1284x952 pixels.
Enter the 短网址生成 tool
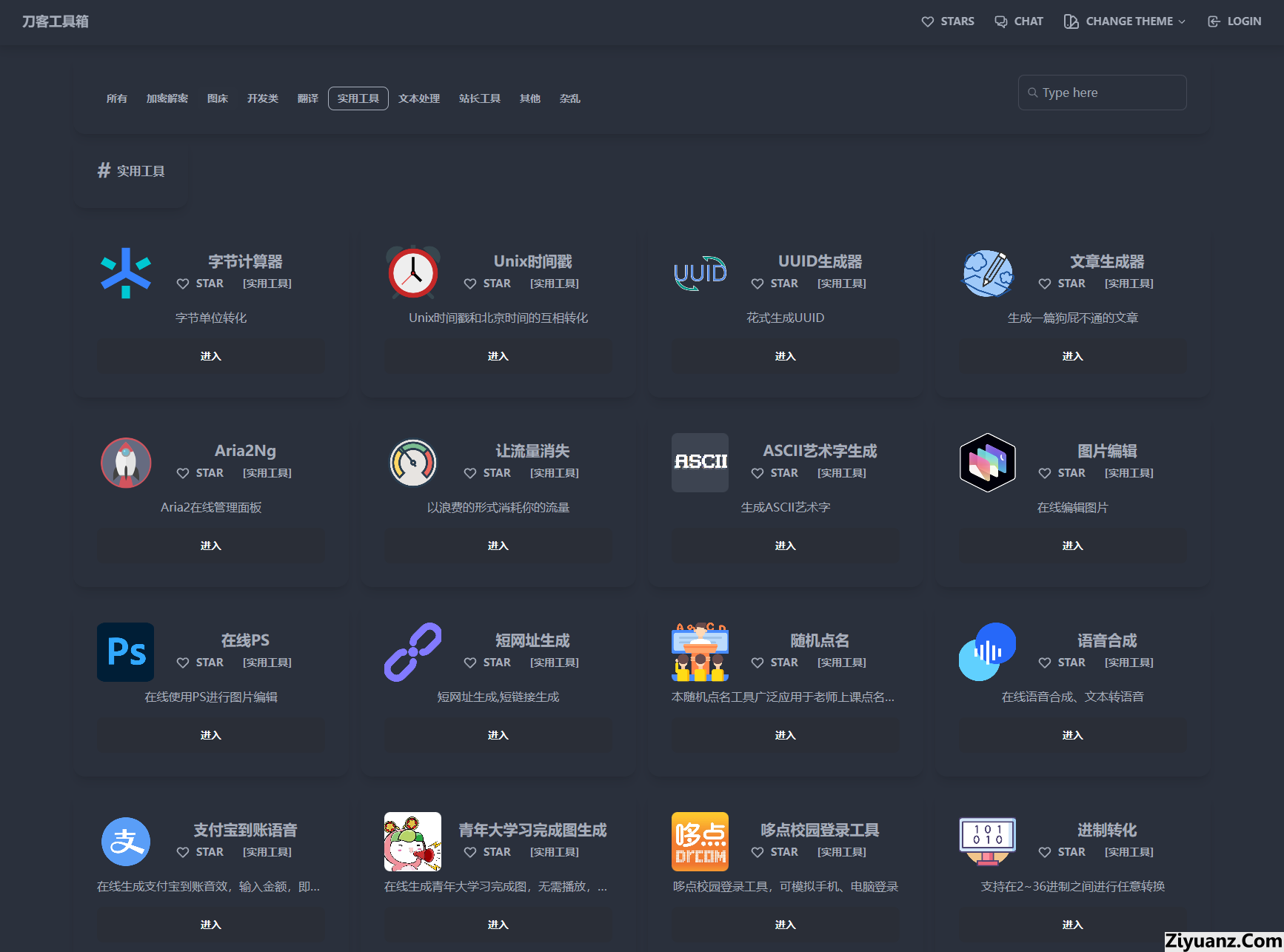pos(498,735)
